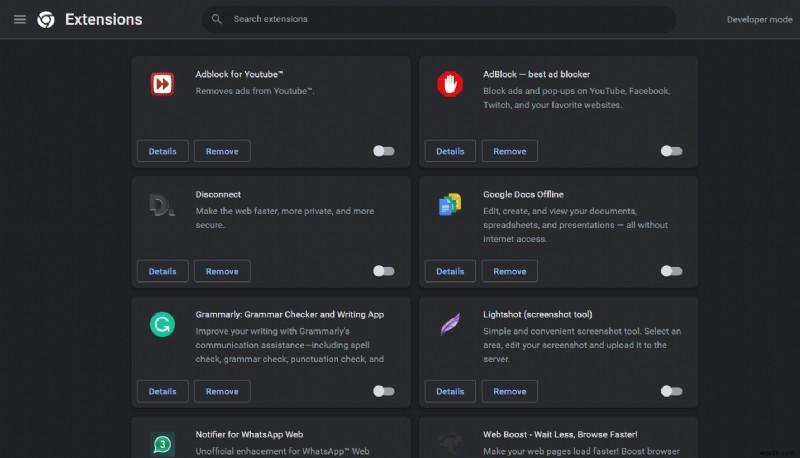Image resolution: width=800 pixels, height=458 pixels.
Task: Click the Developer mode label
Action: (x=759, y=19)
